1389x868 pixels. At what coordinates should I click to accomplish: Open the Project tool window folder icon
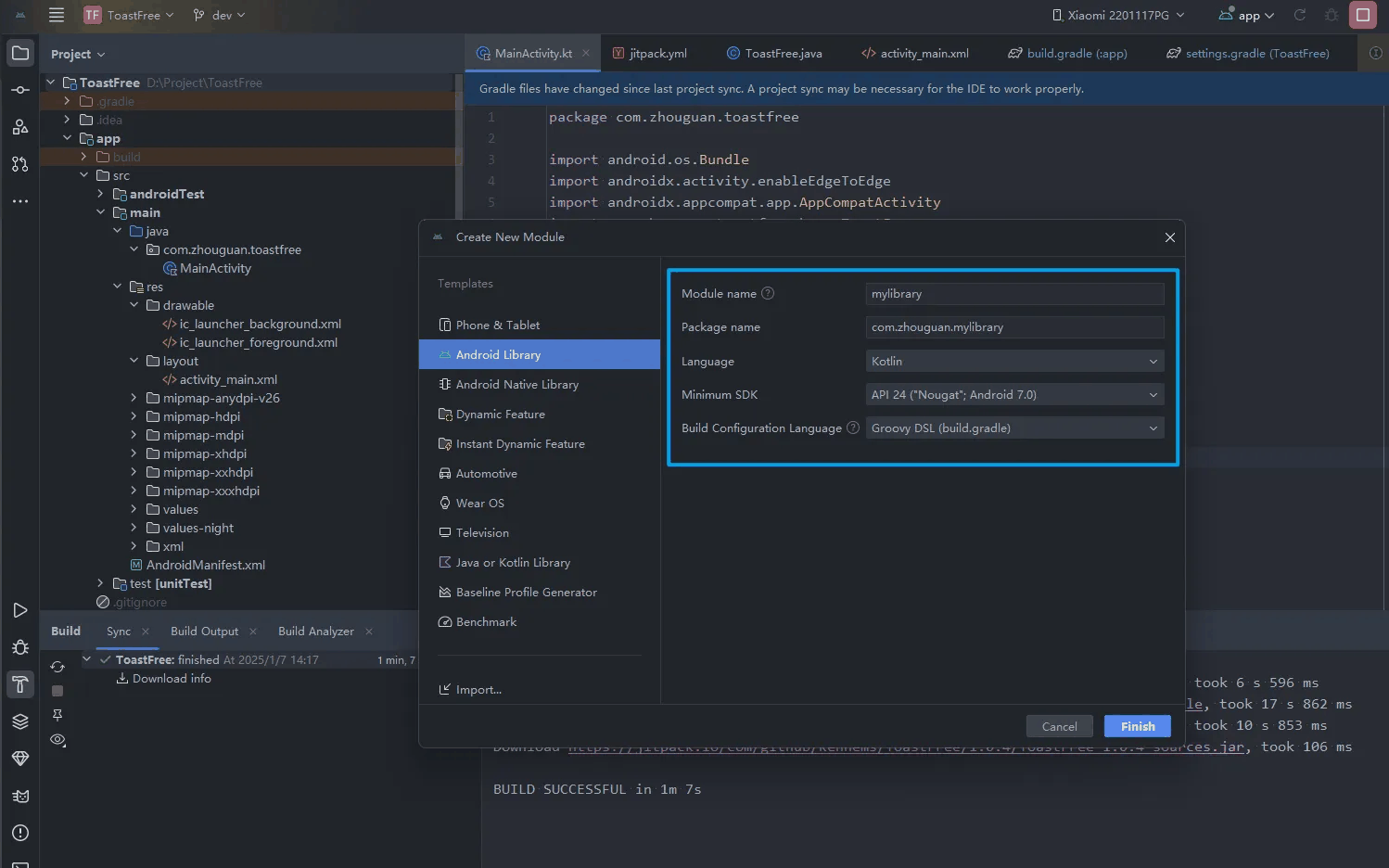(20, 53)
